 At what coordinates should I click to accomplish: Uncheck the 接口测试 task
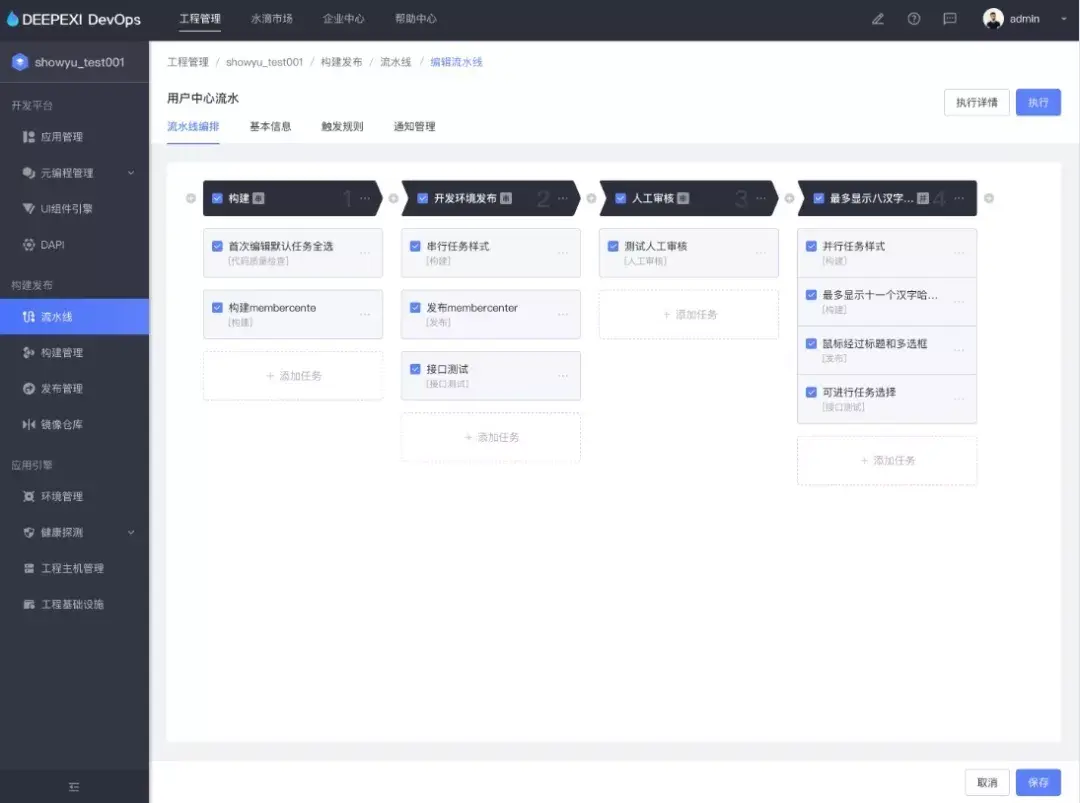coord(415,369)
